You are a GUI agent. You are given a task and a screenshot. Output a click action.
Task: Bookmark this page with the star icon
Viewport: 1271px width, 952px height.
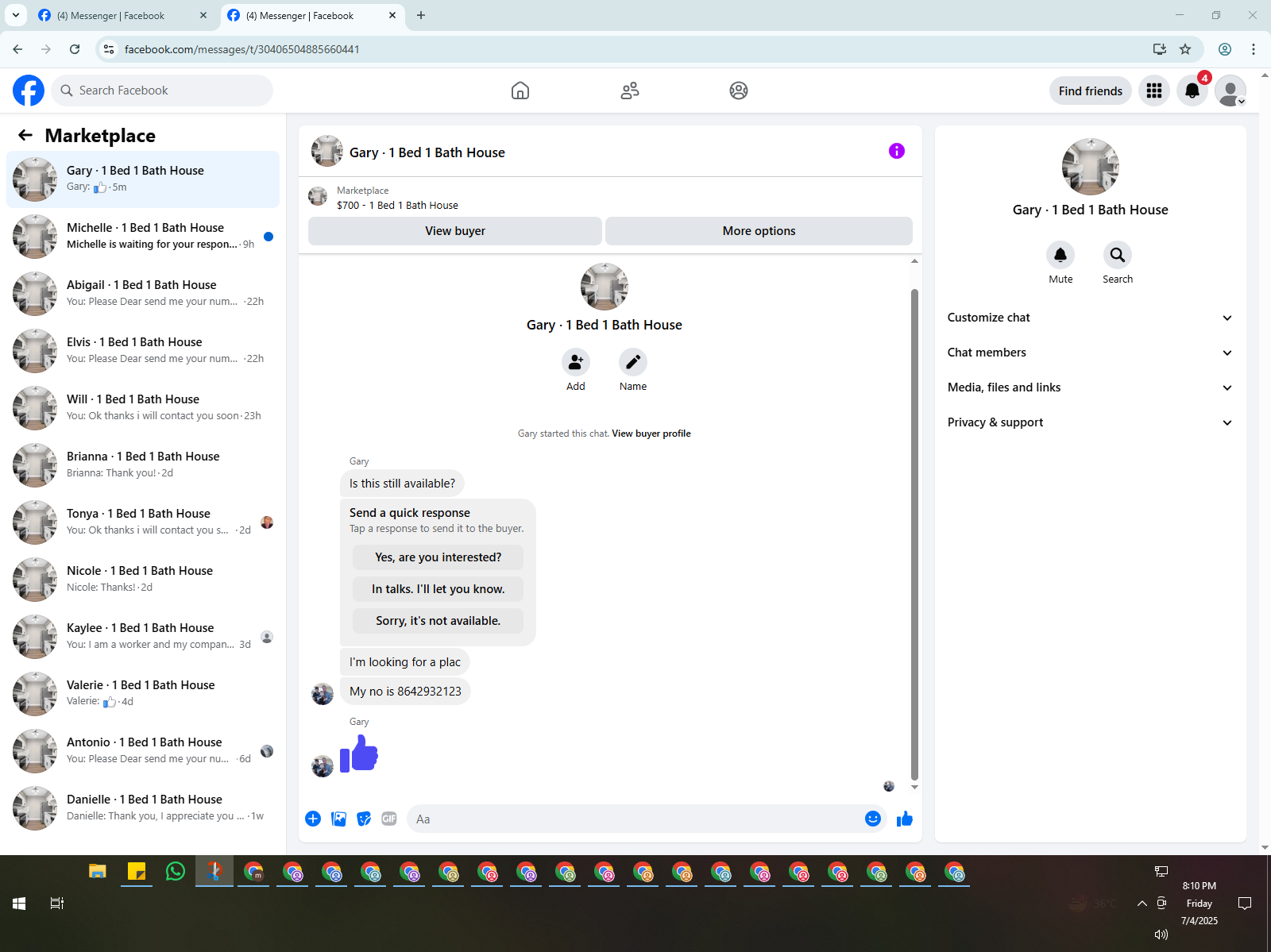(x=1185, y=49)
